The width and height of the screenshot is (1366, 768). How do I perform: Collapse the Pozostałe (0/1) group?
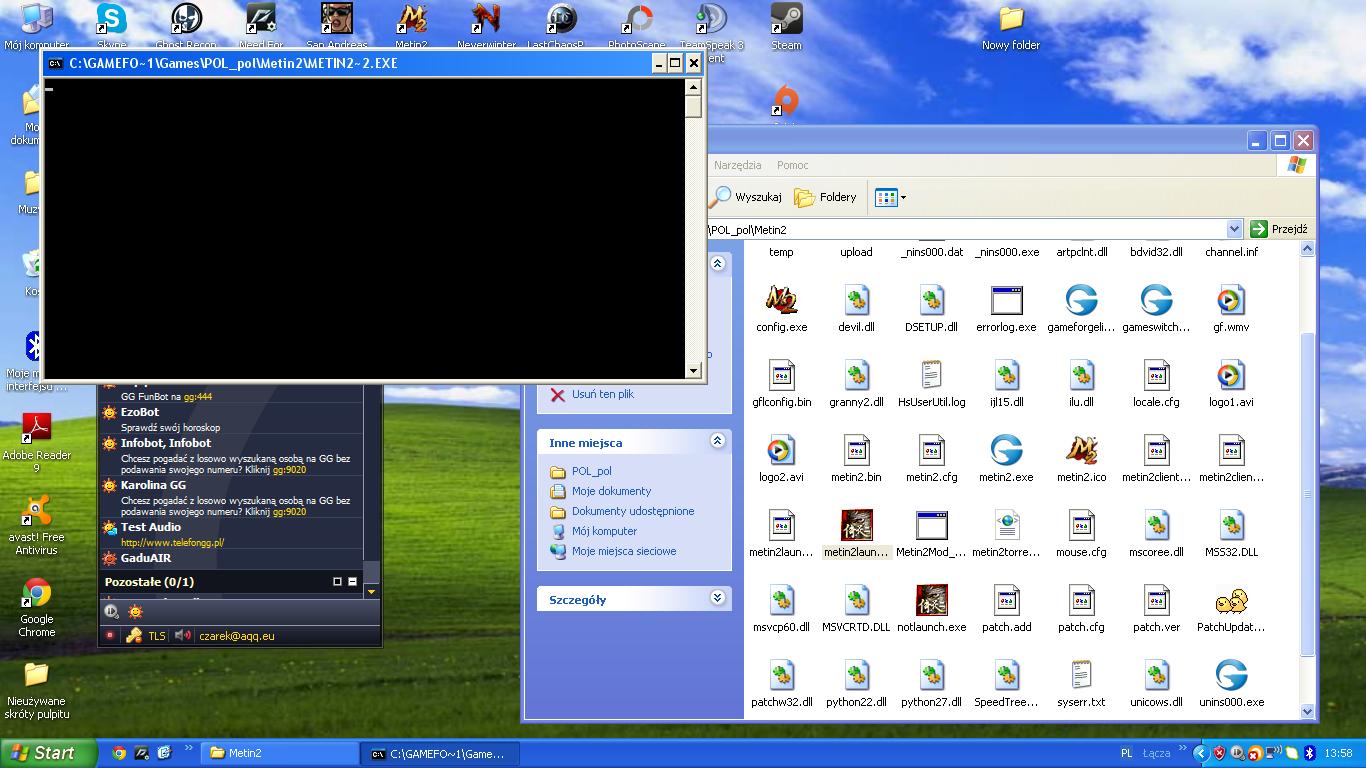tap(352, 581)
